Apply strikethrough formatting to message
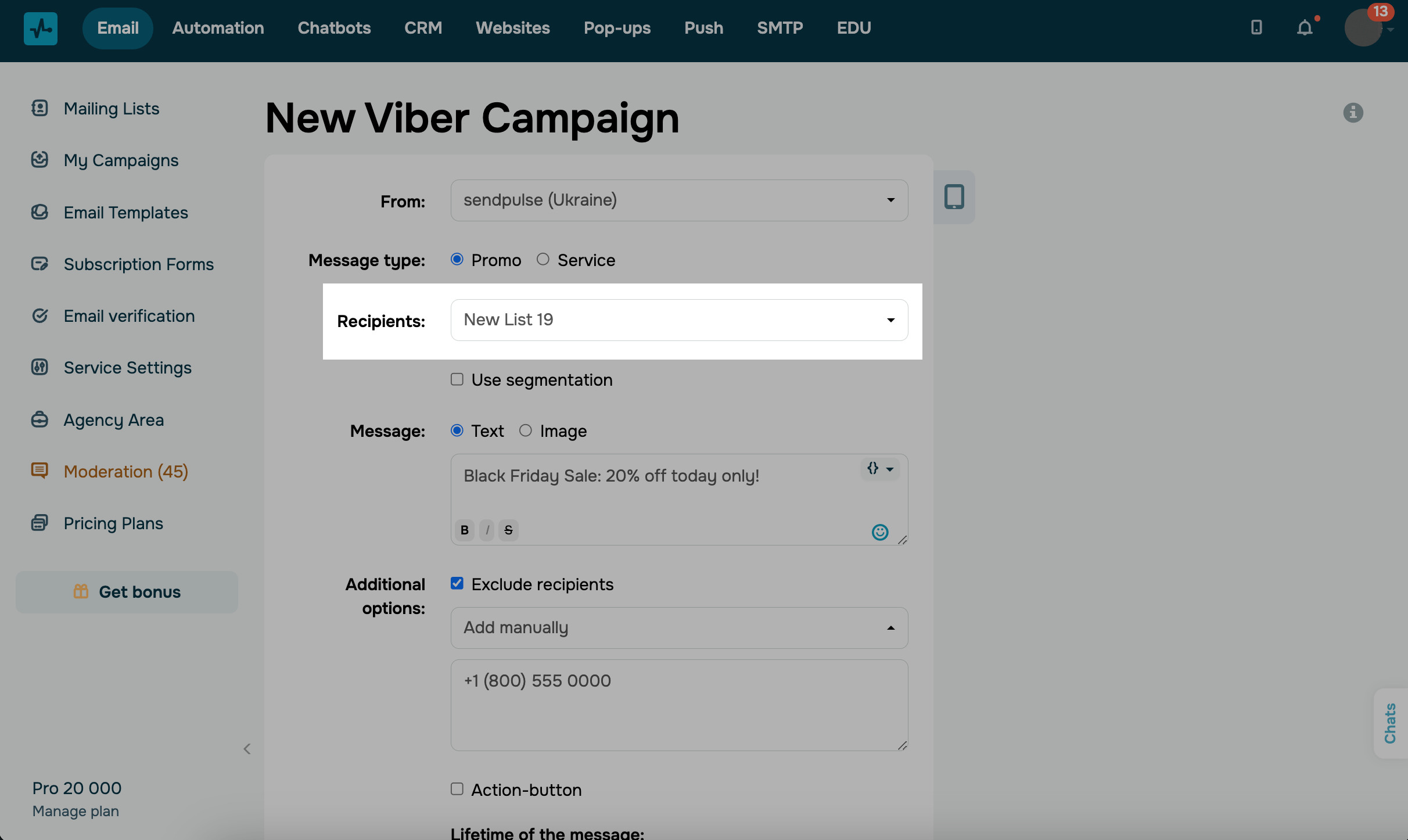The height and width of the screenshot is (840, 1408). click(x=508, y=530)
